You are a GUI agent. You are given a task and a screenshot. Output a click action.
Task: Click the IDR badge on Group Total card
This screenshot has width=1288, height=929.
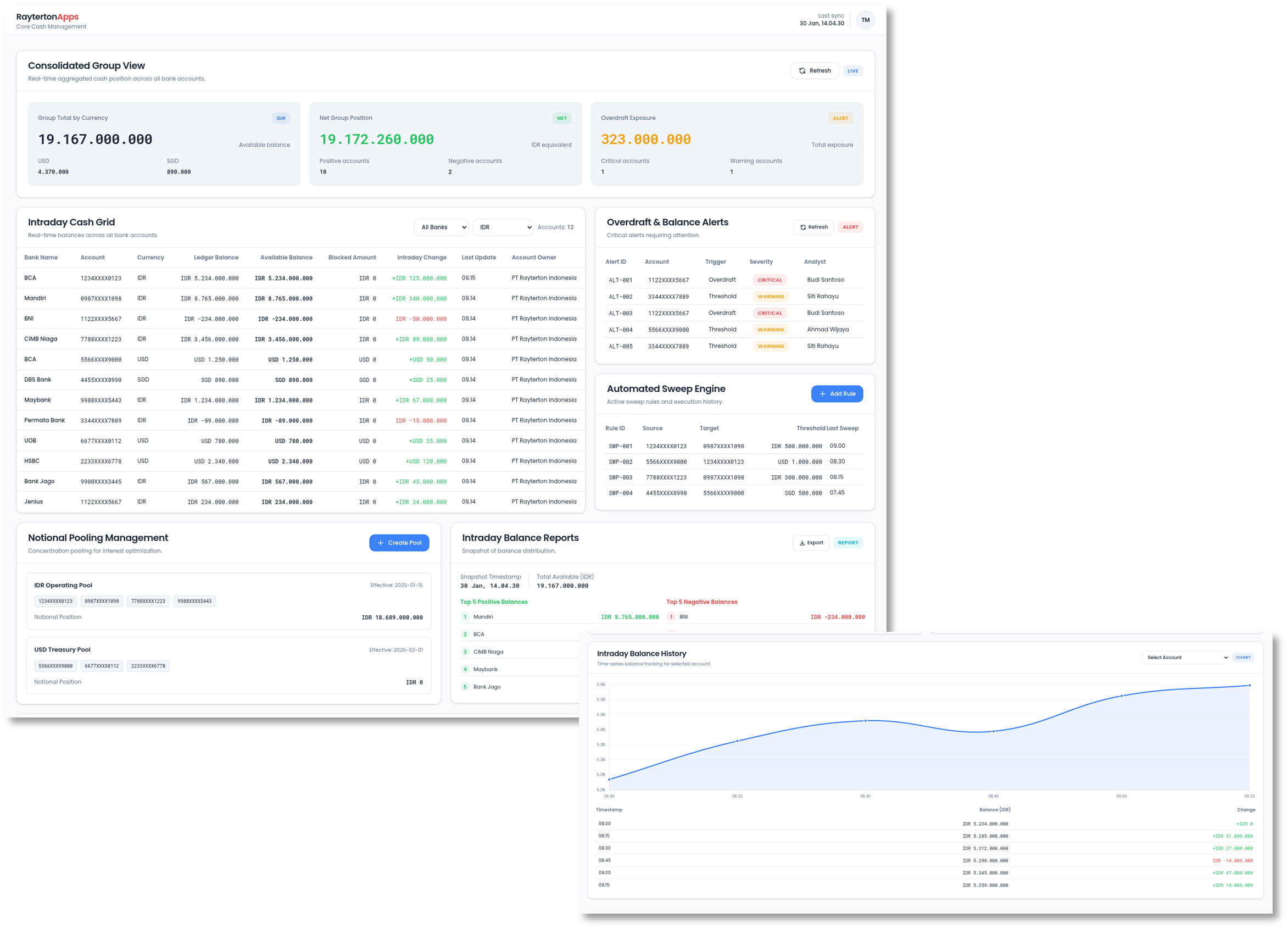point(281,118)
